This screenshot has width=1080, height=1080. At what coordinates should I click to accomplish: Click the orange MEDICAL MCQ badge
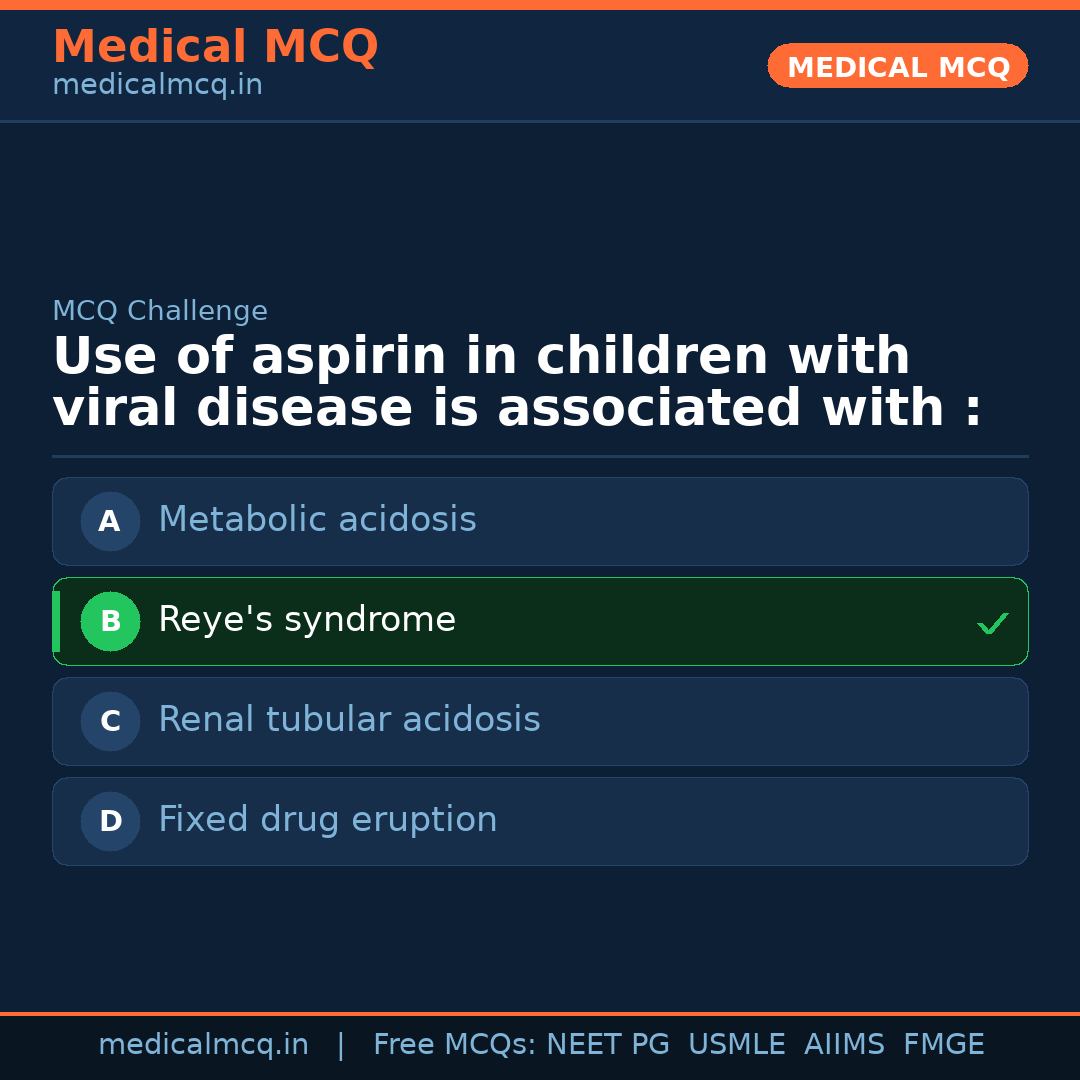[x=897, y=66]
